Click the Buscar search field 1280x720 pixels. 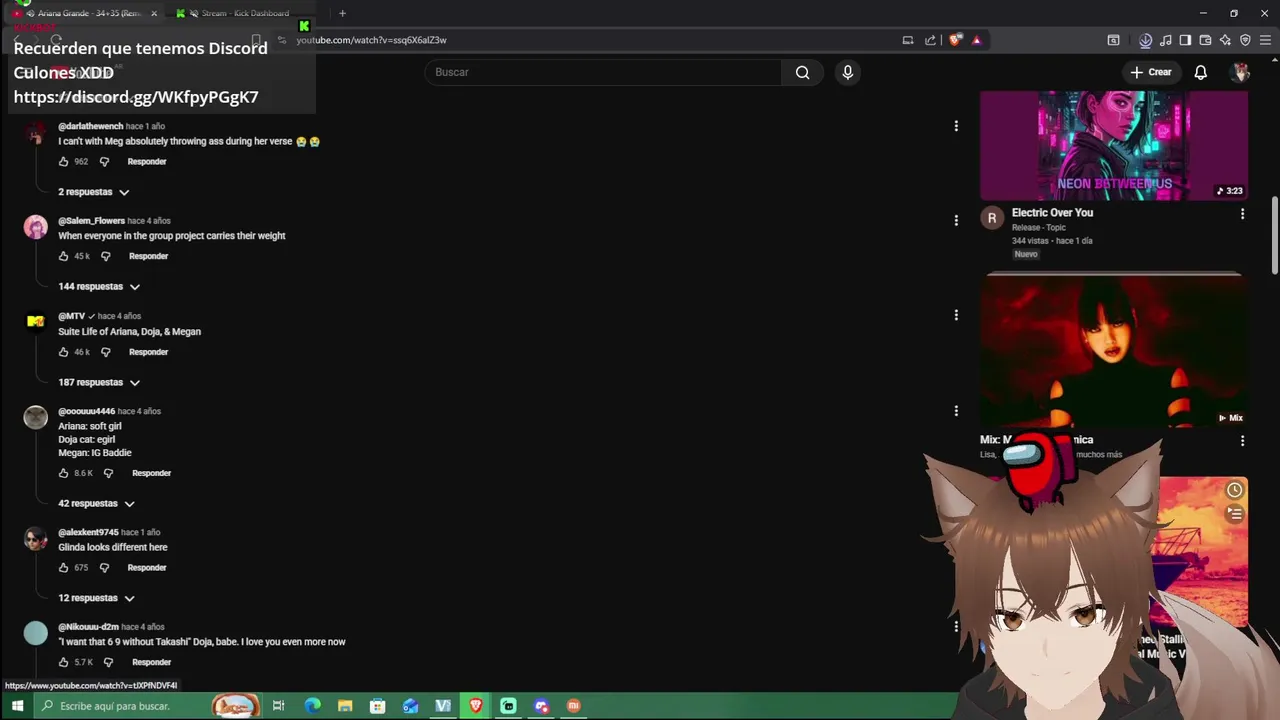click(x=603, y=72)
